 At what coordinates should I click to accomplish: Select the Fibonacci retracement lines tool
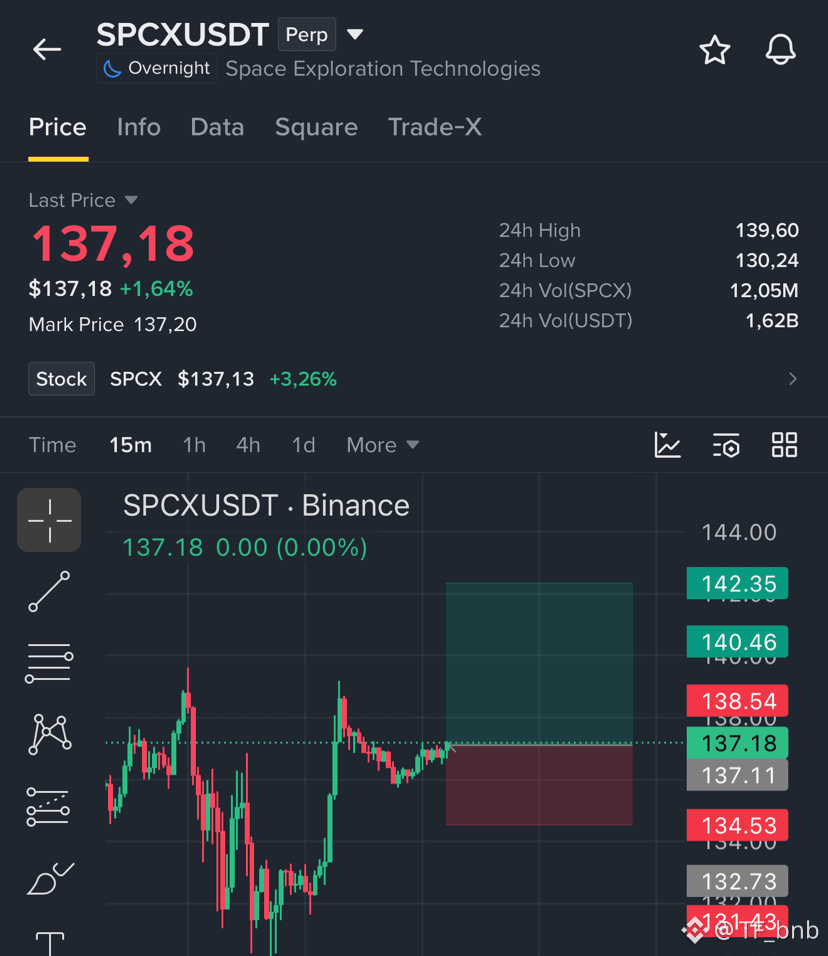[49, 663]
